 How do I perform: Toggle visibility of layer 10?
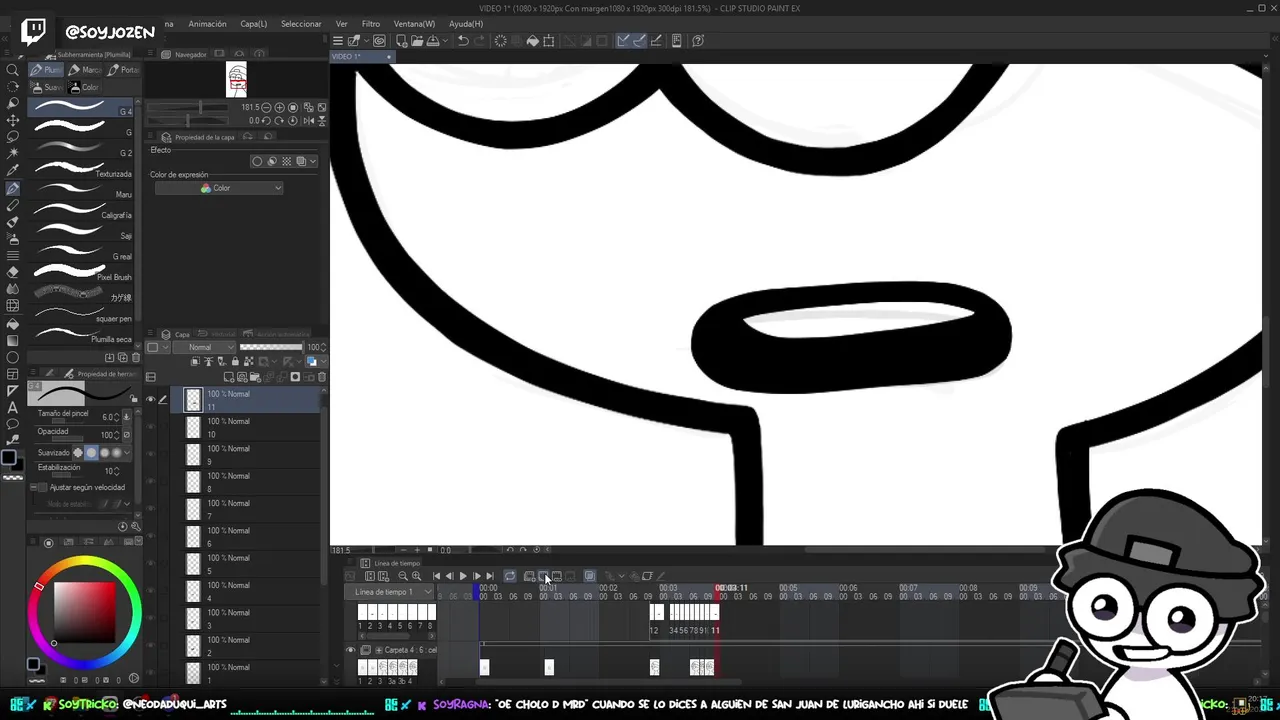click(151, 427)
